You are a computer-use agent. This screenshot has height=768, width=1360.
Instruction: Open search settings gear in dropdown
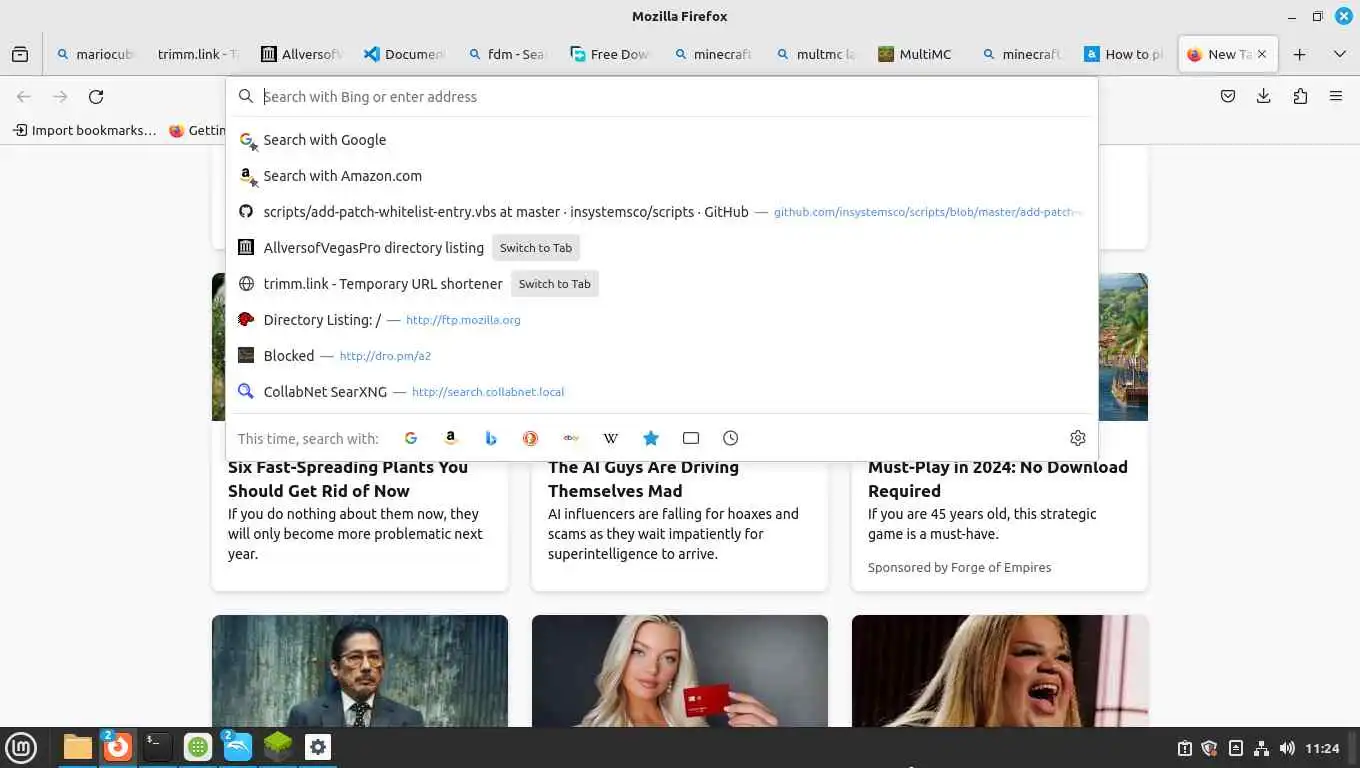[x=1078, y=438]
